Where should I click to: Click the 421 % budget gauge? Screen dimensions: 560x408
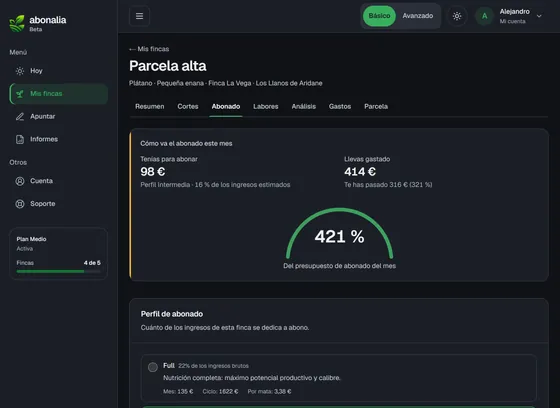340,234
